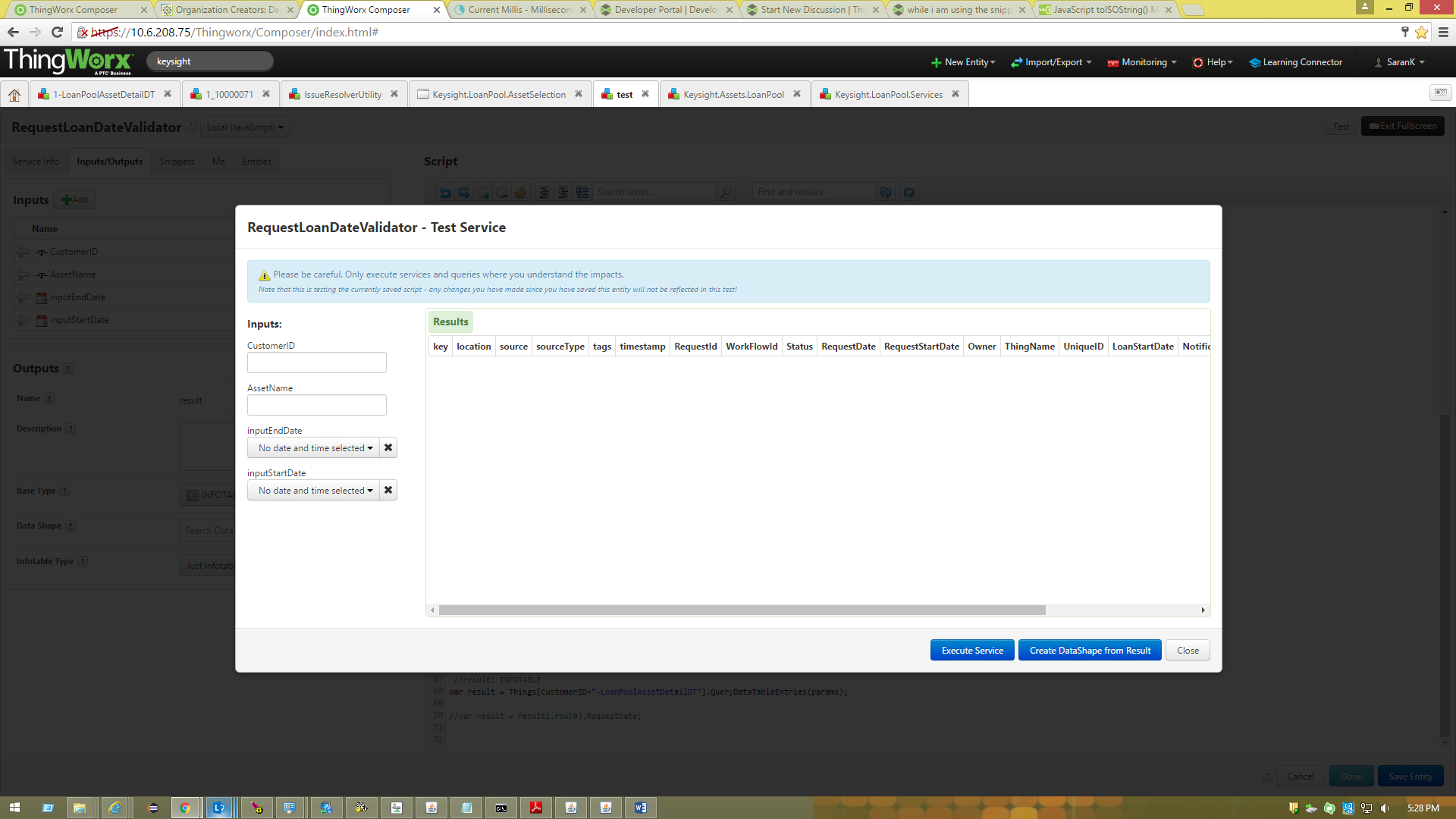Click the thumbs-up icon in script toolbar
Screen dimensions: 1456x819
coord(521,193)
